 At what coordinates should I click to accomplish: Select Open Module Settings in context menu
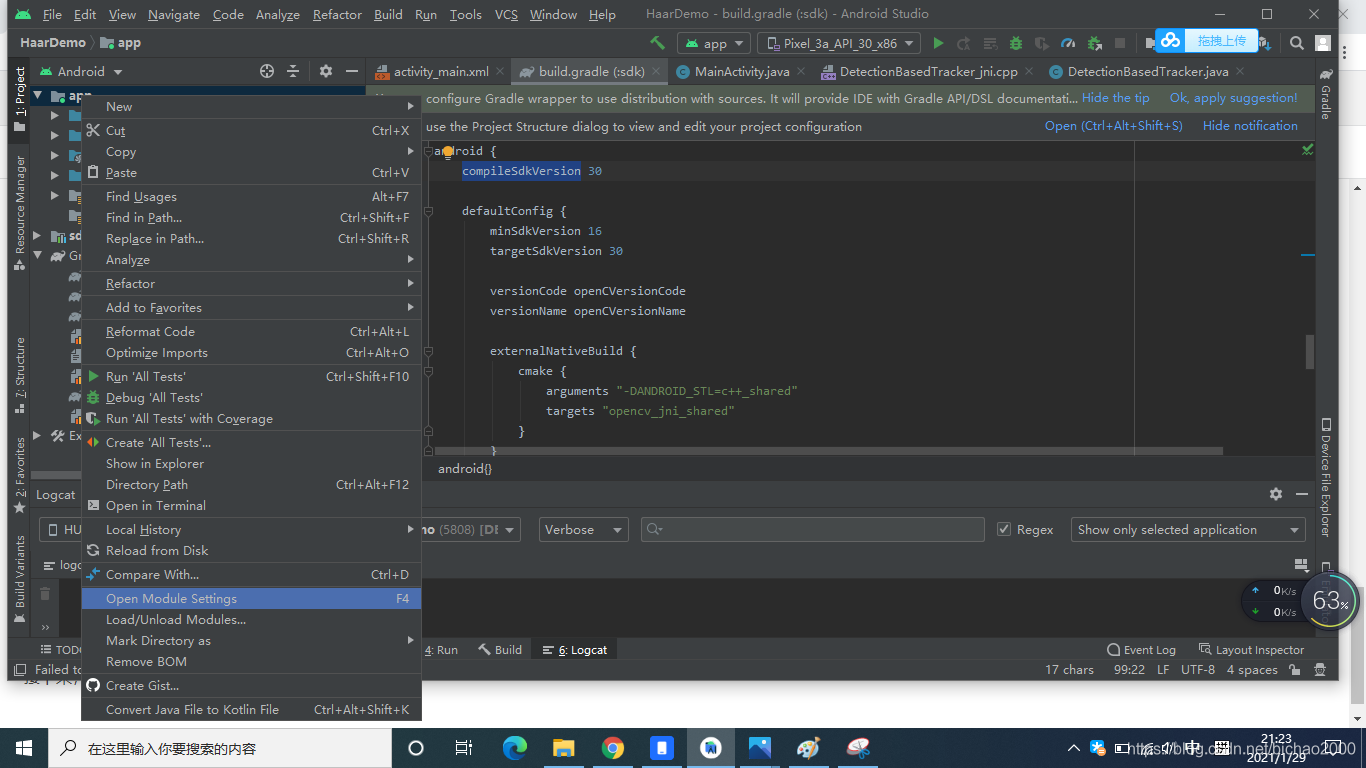point(251,598)
